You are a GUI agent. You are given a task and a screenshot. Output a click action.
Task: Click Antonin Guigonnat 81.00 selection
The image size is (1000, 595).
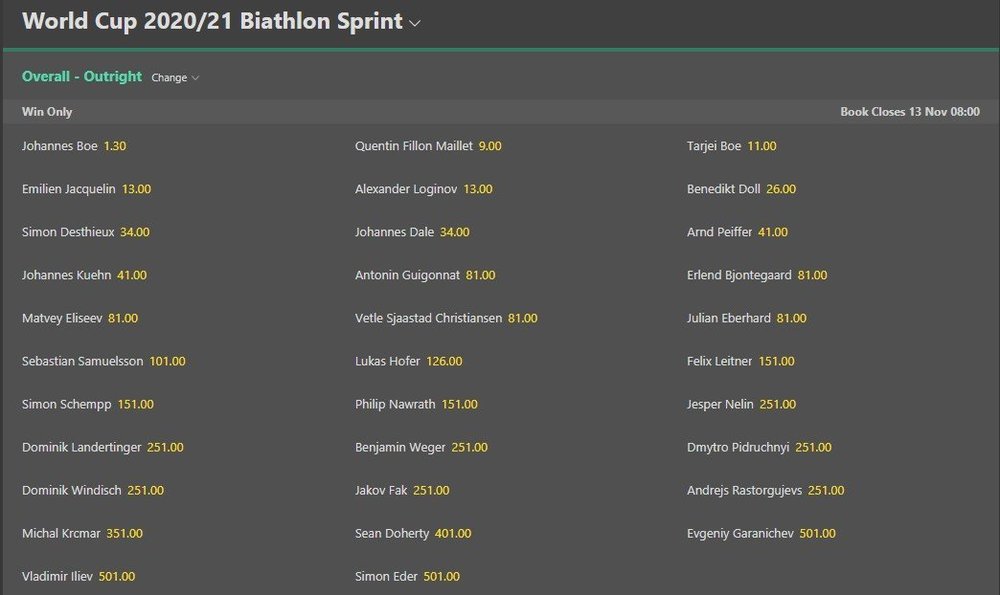point(425,275)
